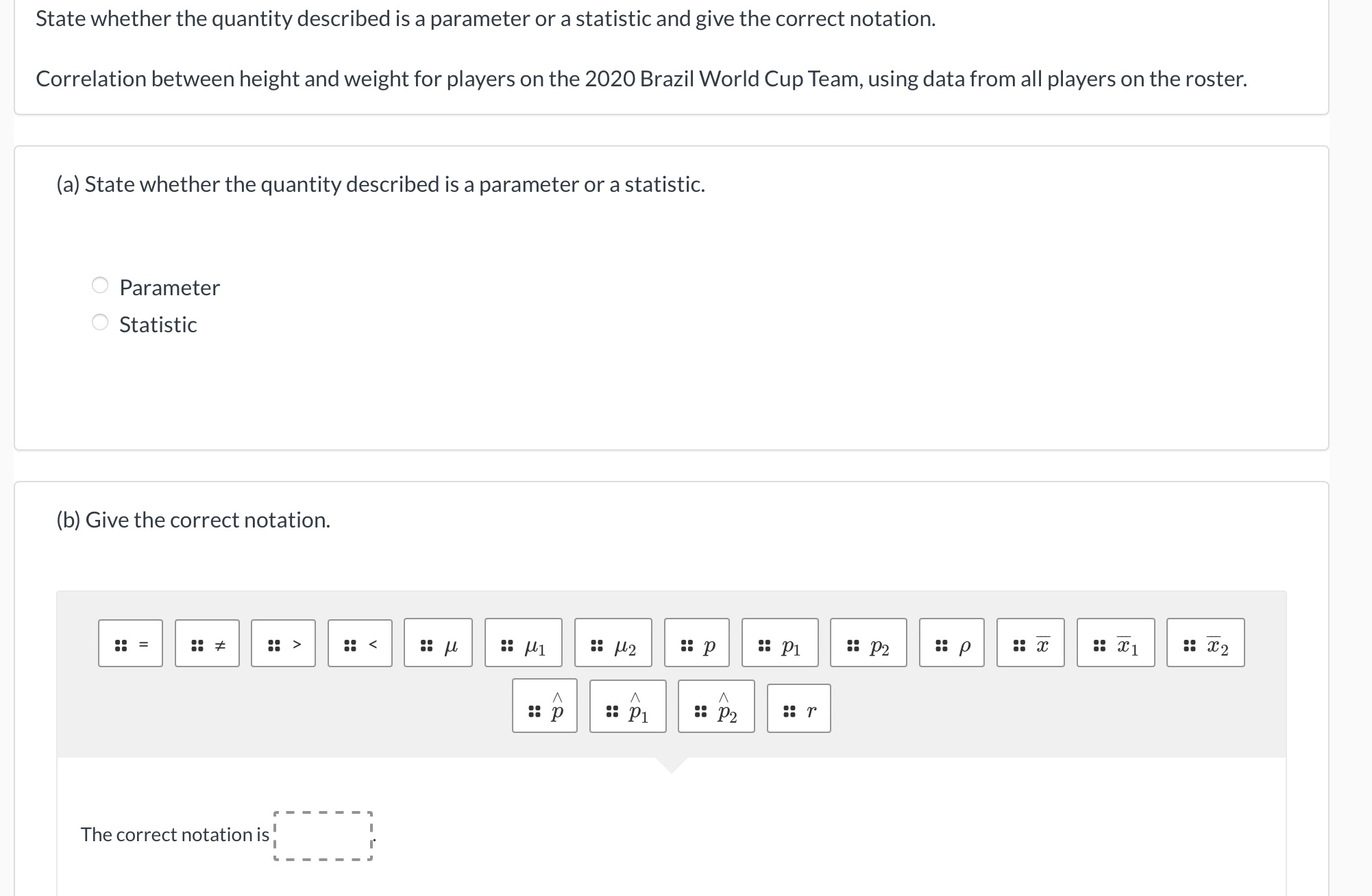Select the μ₂ notation tile
The width and height of the screenshot is (1372, 896).
612,644
